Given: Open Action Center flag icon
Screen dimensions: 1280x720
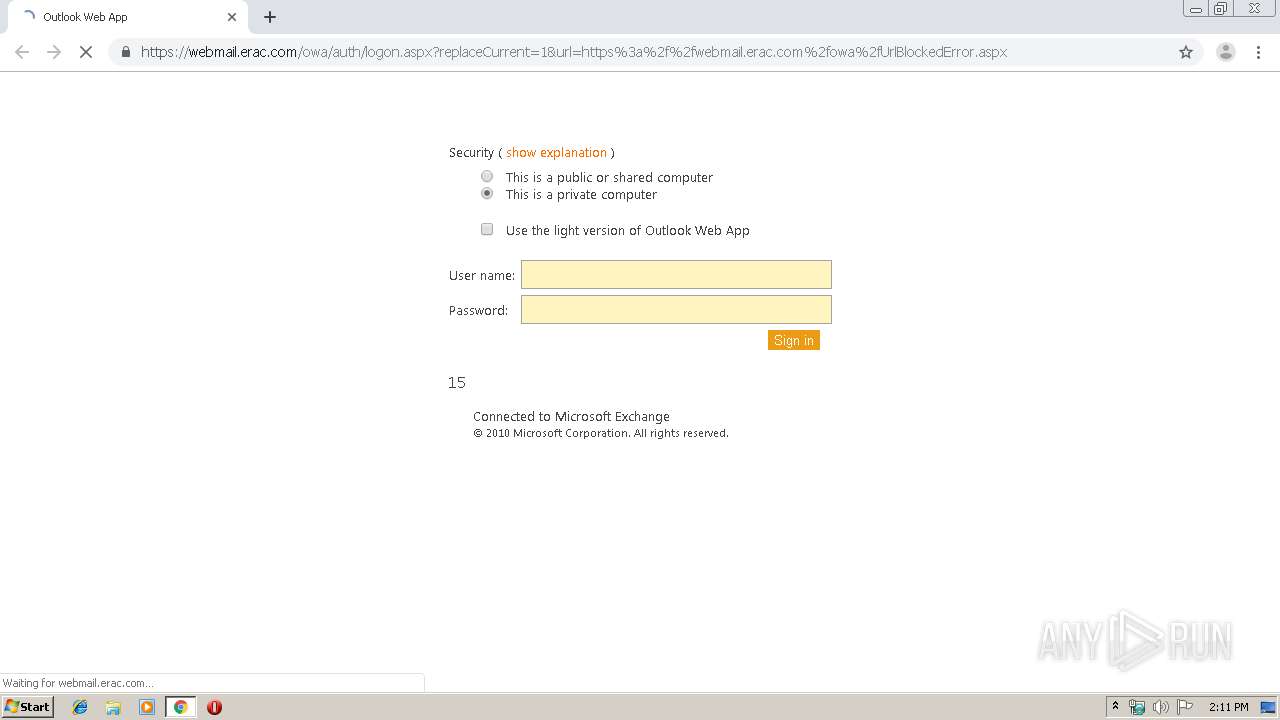Looking at the screenshot, I should point(1184,707).
